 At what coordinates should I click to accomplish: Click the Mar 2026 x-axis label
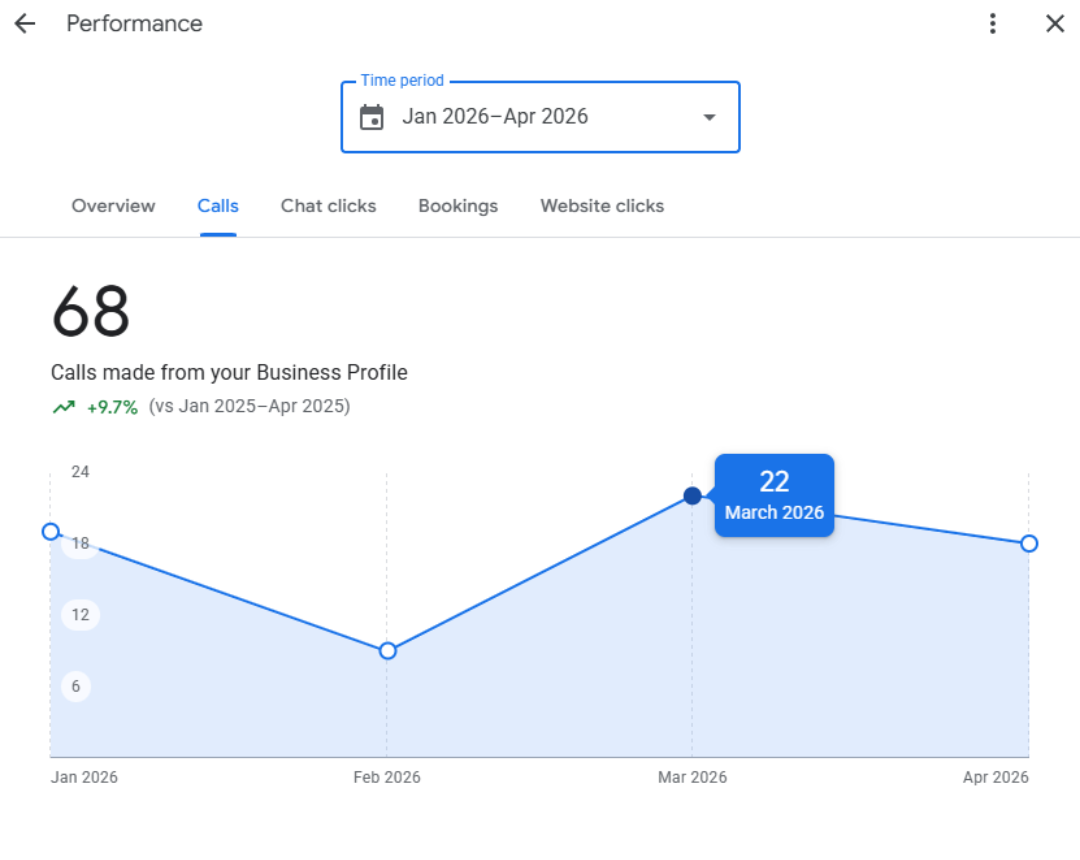coord(692,777)
